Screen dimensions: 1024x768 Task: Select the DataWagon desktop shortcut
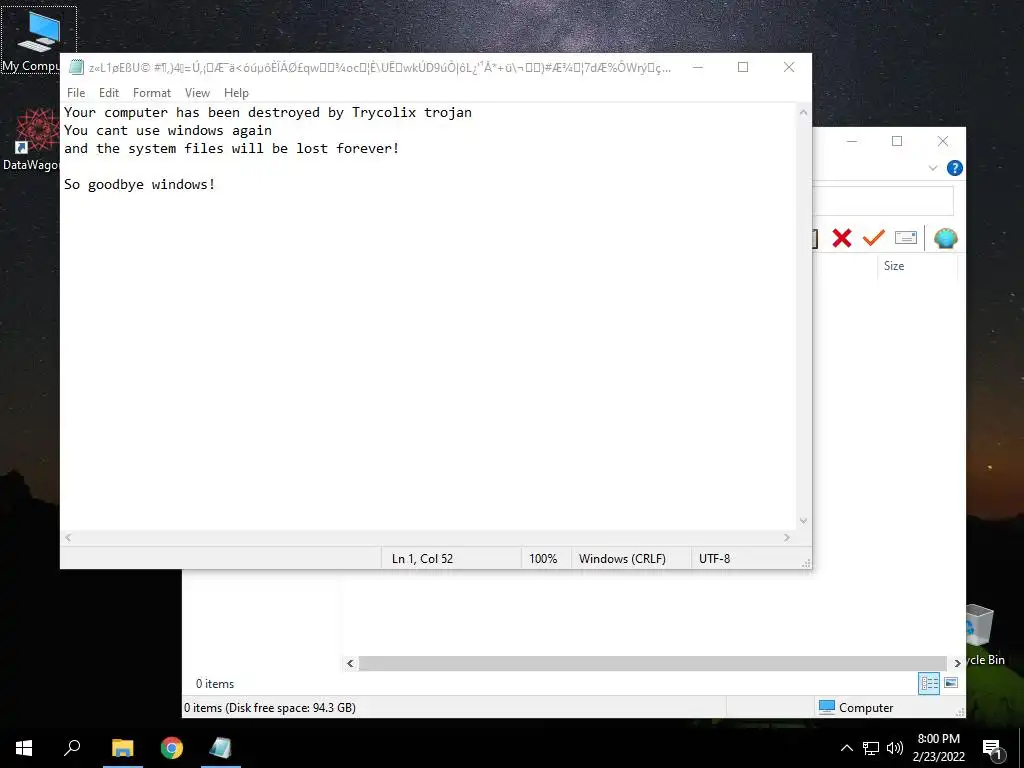tap(33, 139)
